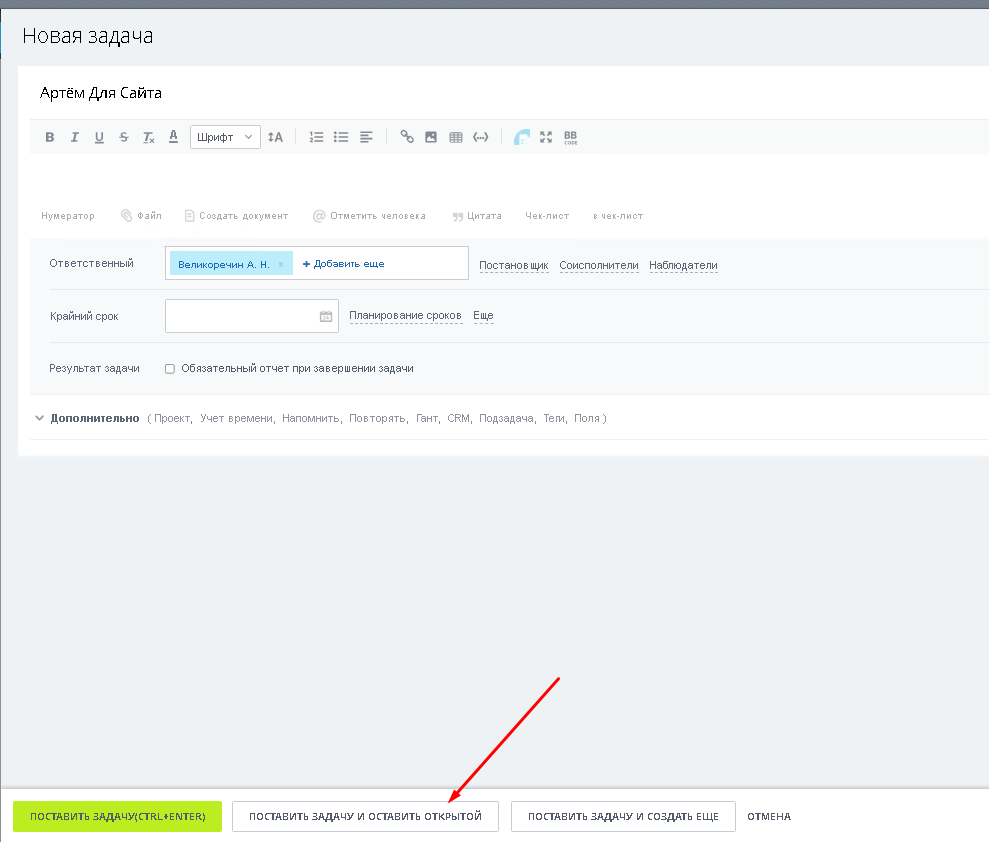This screenshot has height=842, width=989.
Task: Open the text color picker
Action: 173,137
